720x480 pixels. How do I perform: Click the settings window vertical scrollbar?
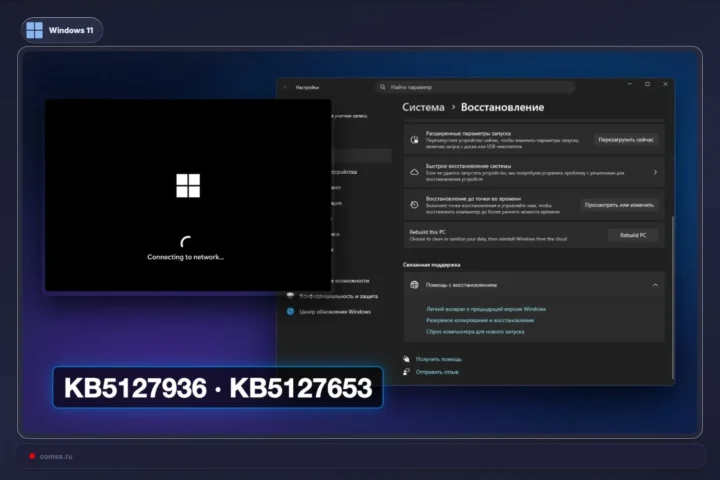click(x=673, y=296)
